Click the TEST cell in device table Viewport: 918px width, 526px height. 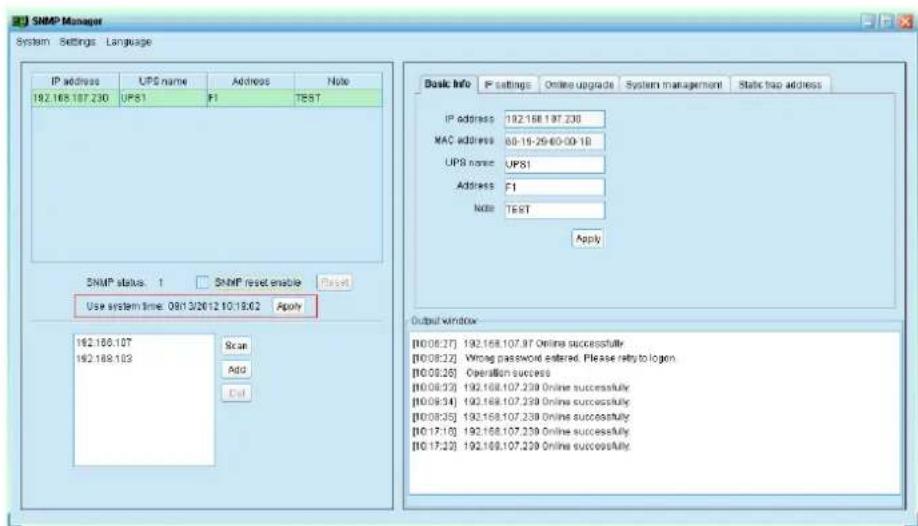click(338, 98)
